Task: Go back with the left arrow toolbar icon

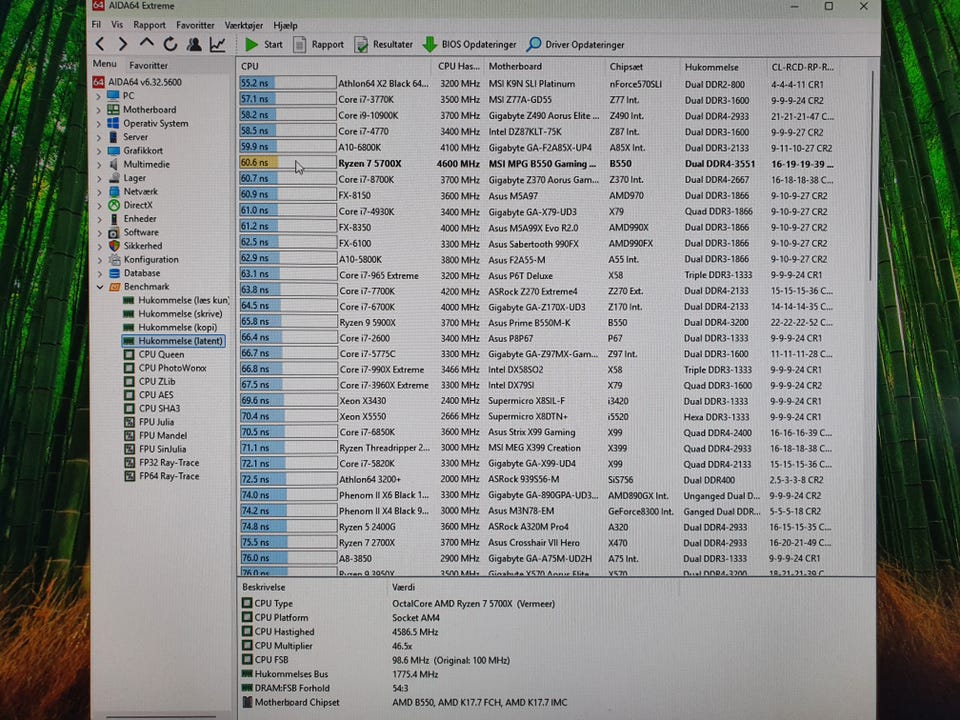Action: coord(100,44)
